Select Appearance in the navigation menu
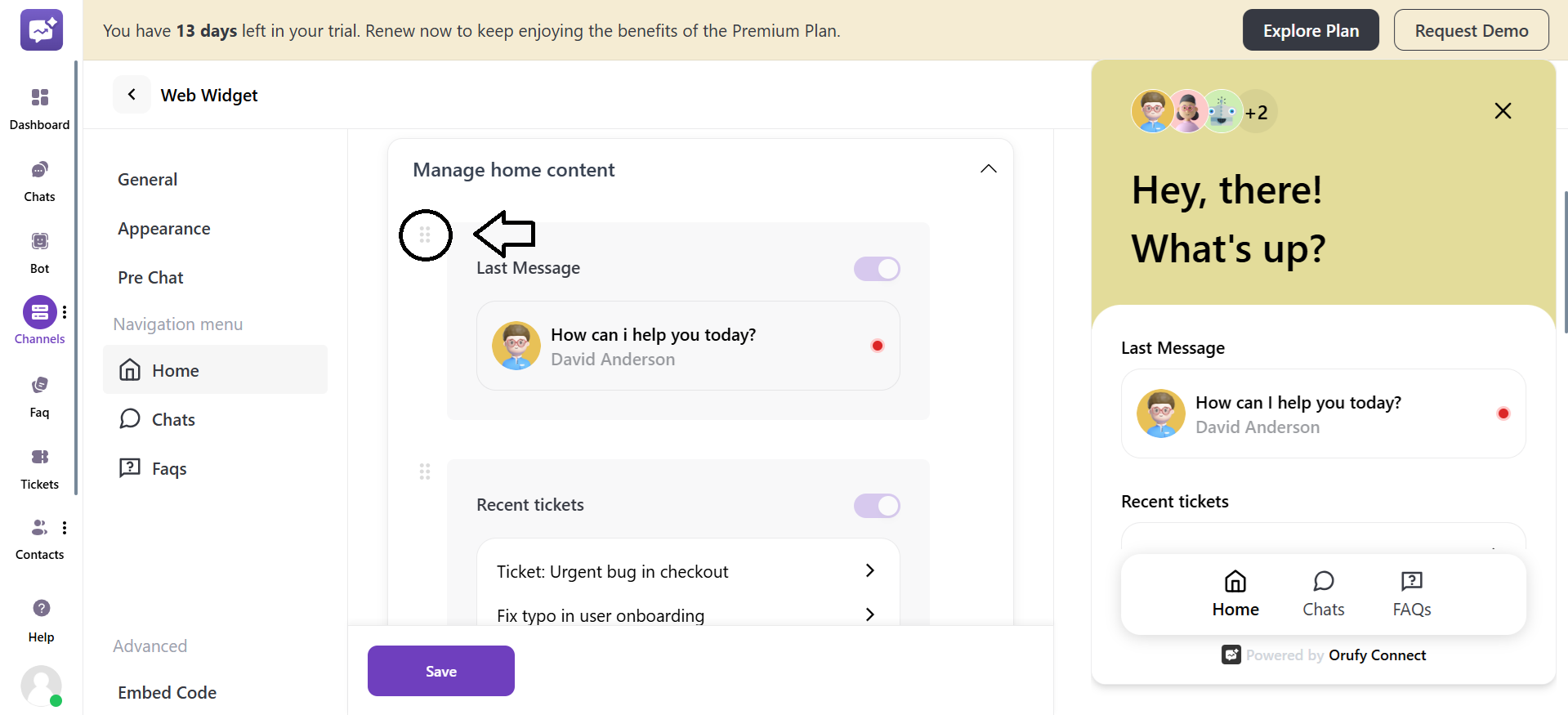The image size is (1568, 715). (163, 228)
